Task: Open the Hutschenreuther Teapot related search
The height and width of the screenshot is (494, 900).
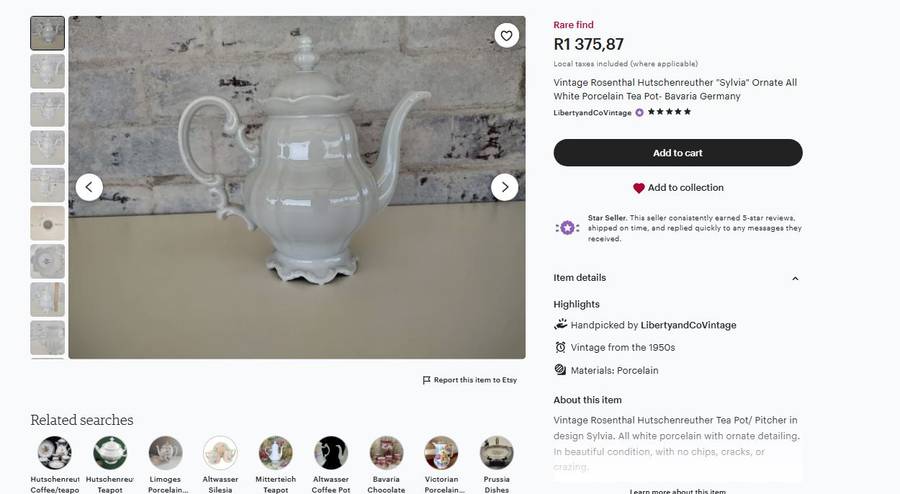Action: 110,454
